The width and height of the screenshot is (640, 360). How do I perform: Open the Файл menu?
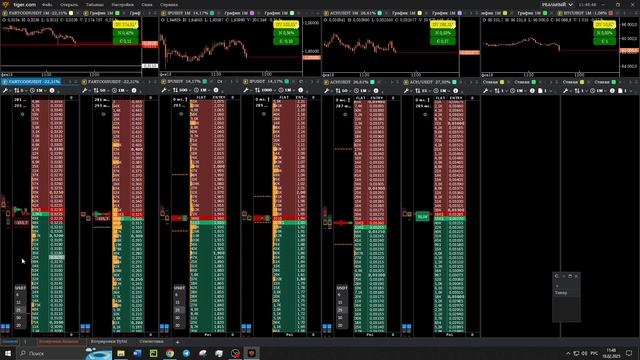click(47, 4)
